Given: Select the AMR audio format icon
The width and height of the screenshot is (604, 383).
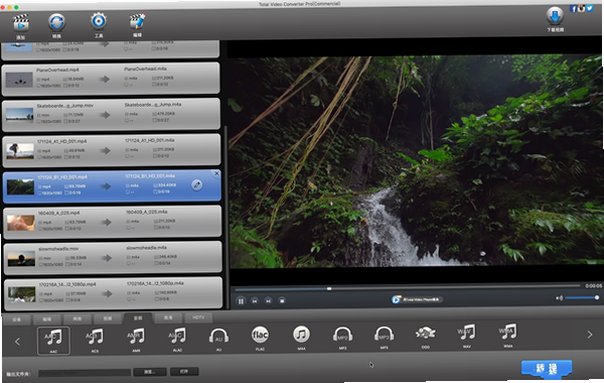Looking at the screenshot, I should pos(136,336).
